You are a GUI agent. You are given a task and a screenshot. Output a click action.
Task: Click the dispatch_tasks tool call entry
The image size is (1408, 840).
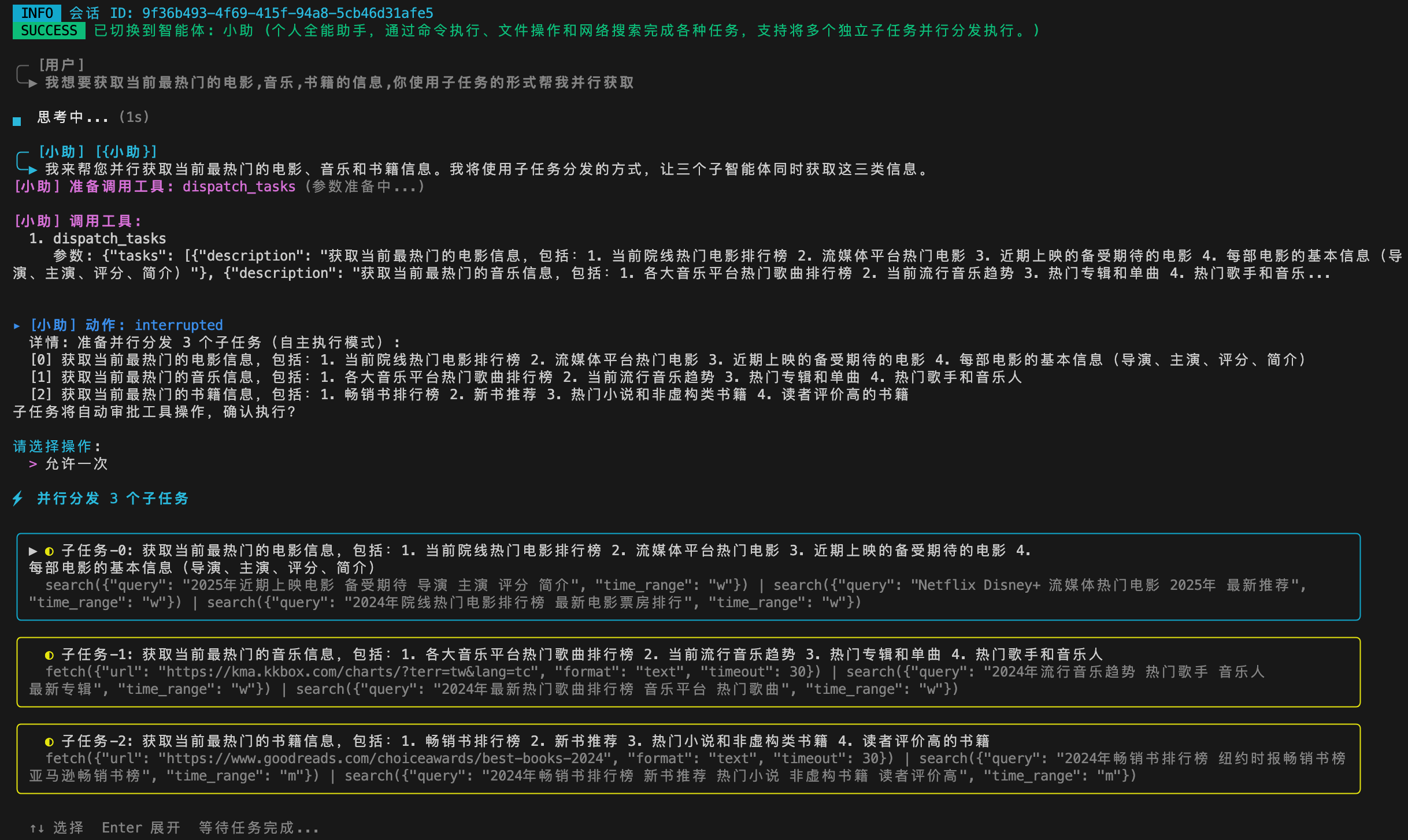point(109,239)
